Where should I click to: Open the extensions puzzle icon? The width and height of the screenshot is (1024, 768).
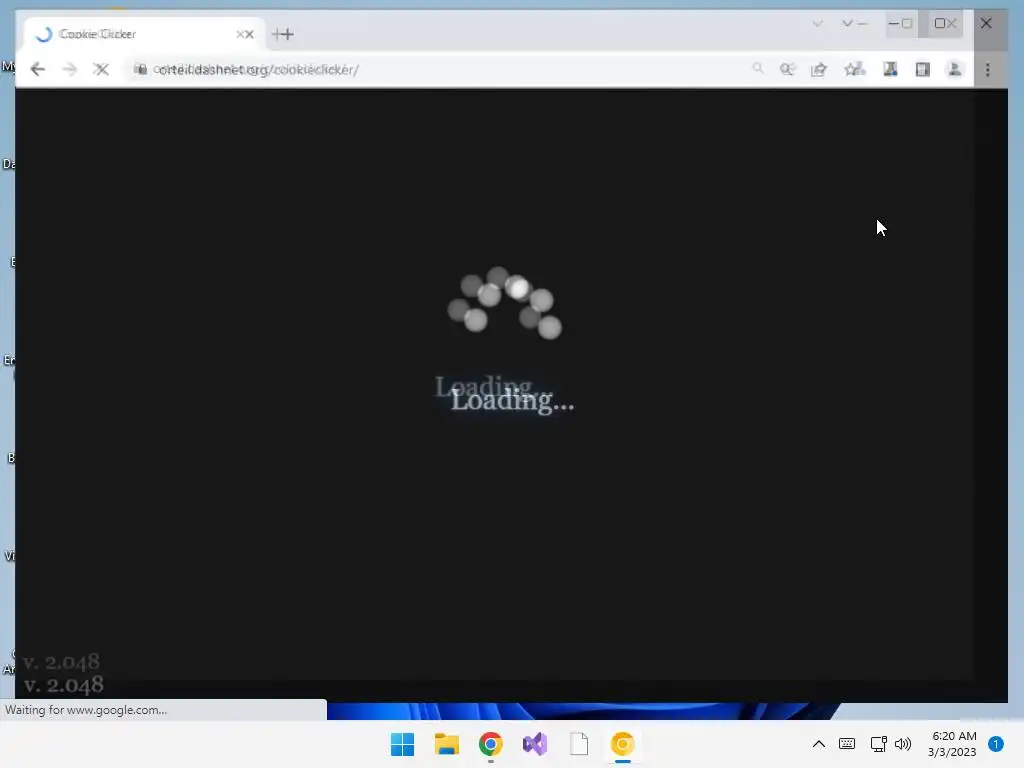point(890,69)
